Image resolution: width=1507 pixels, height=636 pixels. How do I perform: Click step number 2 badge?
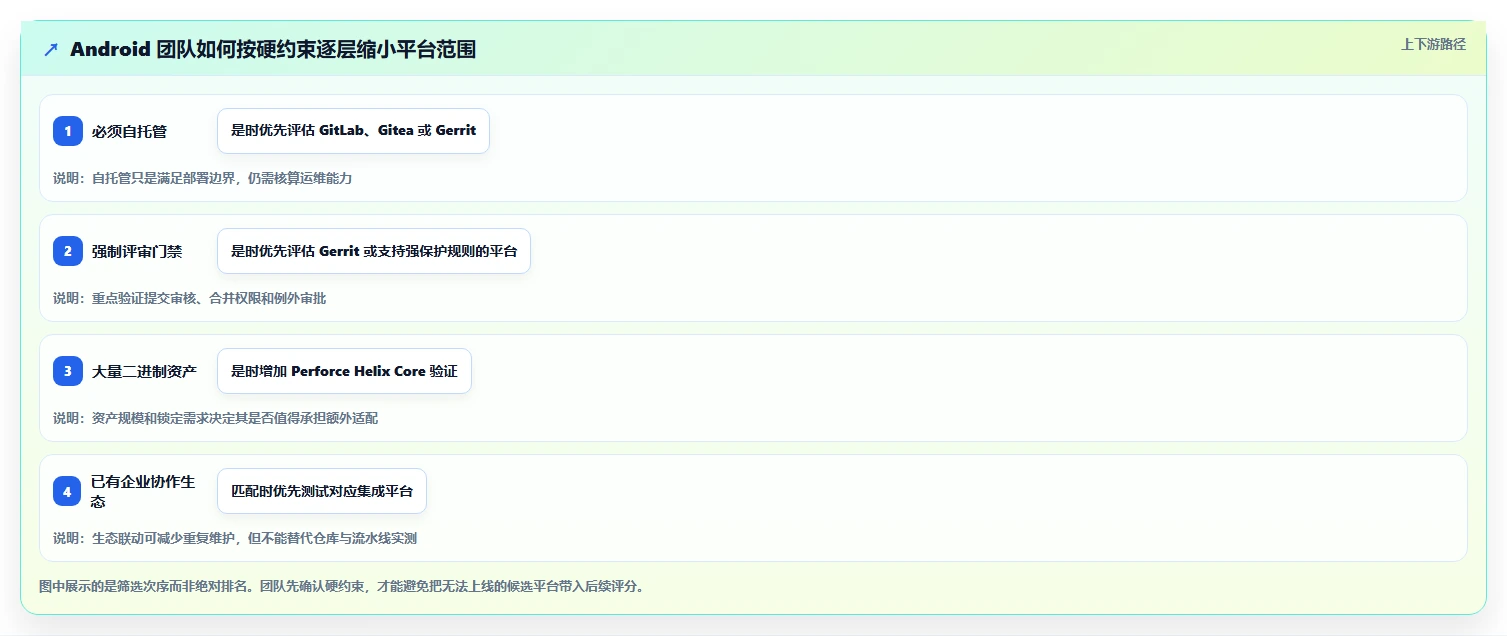(x=68, y=251)
